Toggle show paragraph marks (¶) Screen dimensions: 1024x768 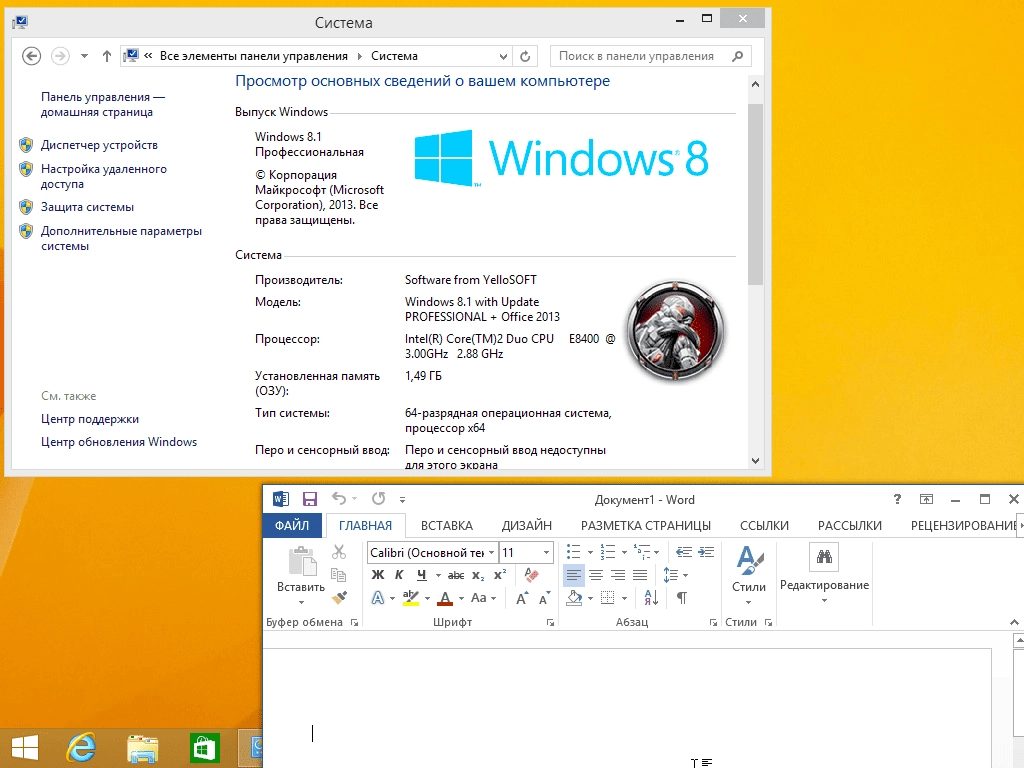click(x=681, y=598)
